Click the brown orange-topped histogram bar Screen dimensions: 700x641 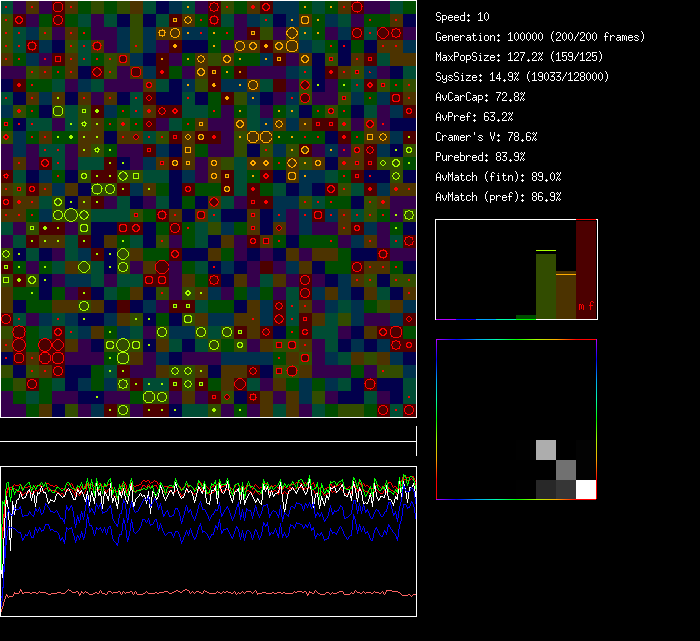(566, 295)
